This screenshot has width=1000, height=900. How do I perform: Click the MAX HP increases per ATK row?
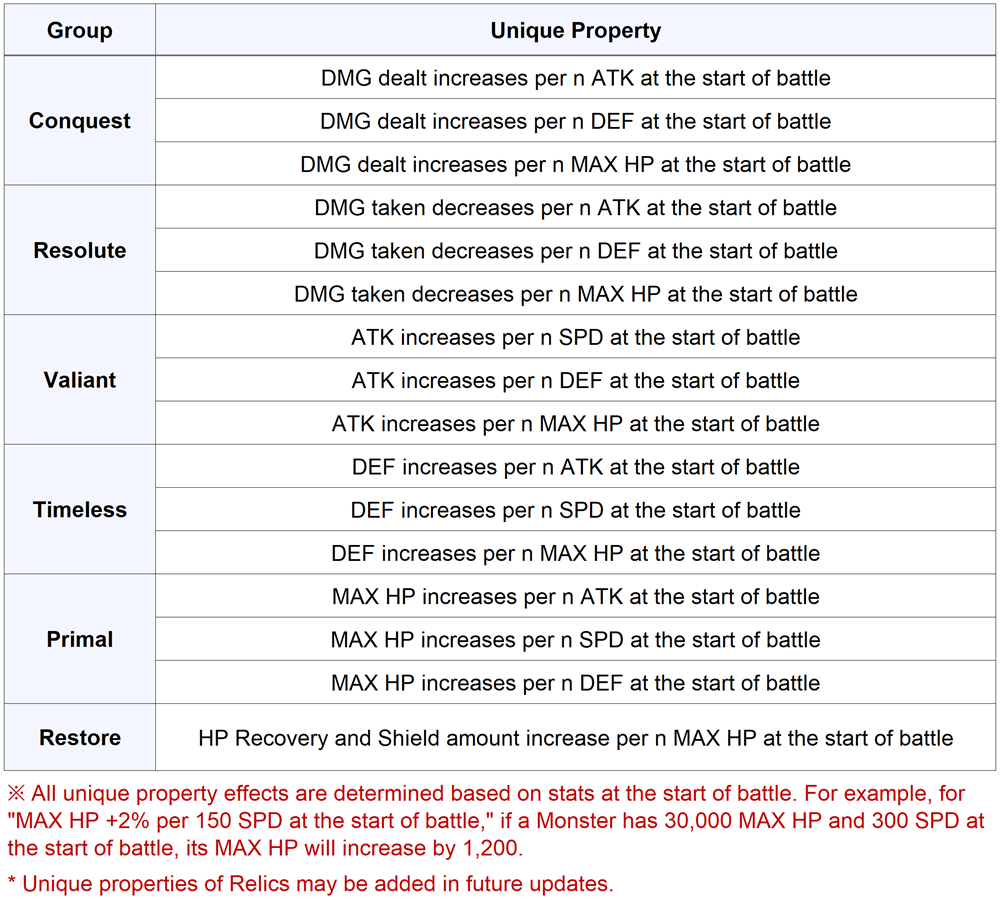point(575,597)
